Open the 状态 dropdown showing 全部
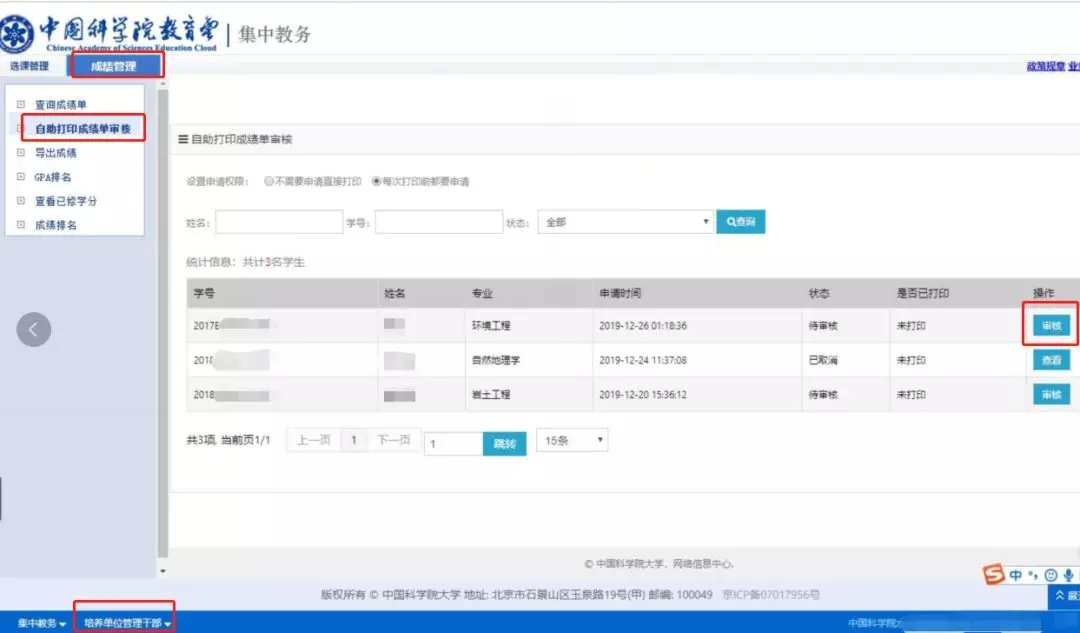This screenshot has width=1080, height=633. click(x=625, y=222)
